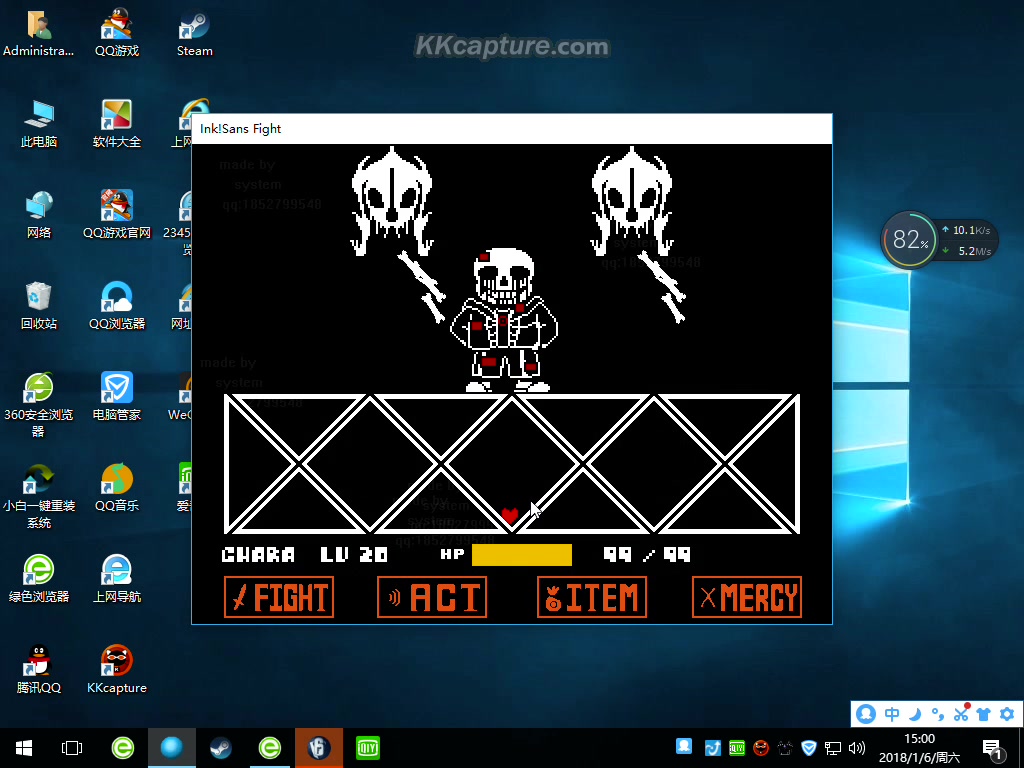Click the right Gaster Blaster skull

[x=632, y=201]
